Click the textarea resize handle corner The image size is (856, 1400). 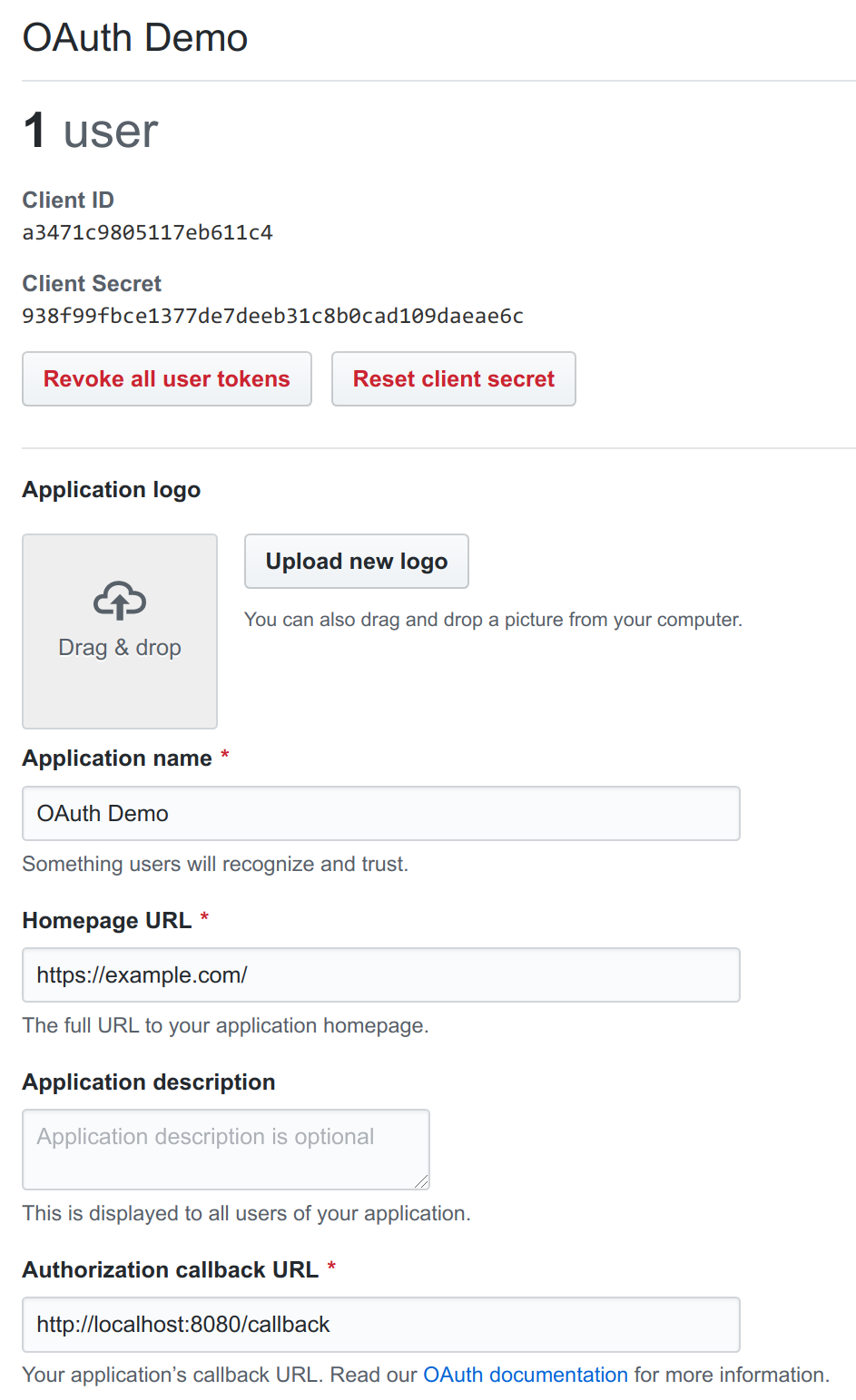tap(421, 1181)
